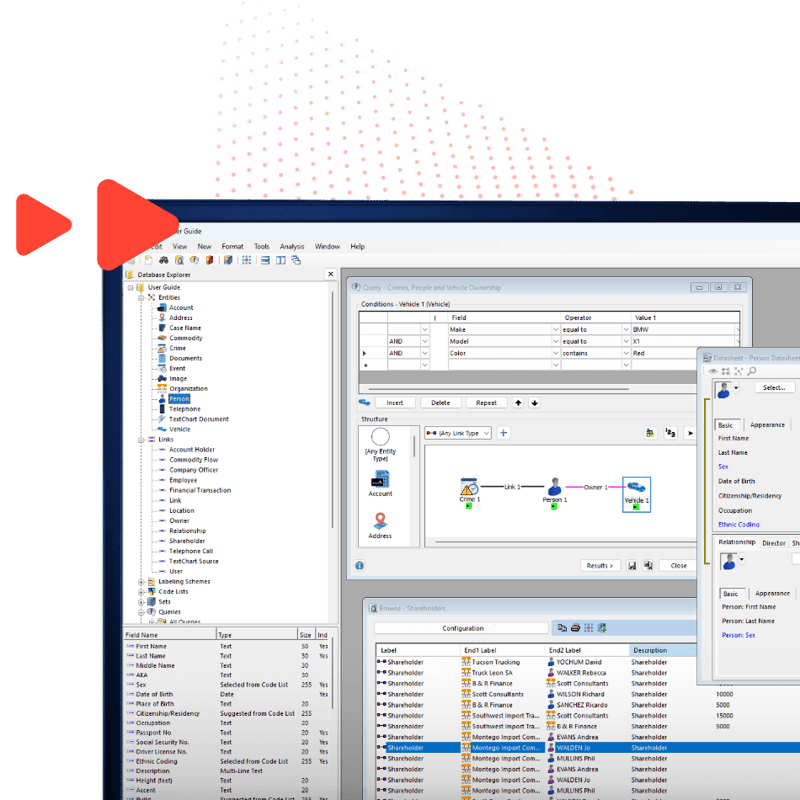This screenshot has width=800, height=800.
Task: Expand the Labeling Schemes tree node
Action: 140,581
